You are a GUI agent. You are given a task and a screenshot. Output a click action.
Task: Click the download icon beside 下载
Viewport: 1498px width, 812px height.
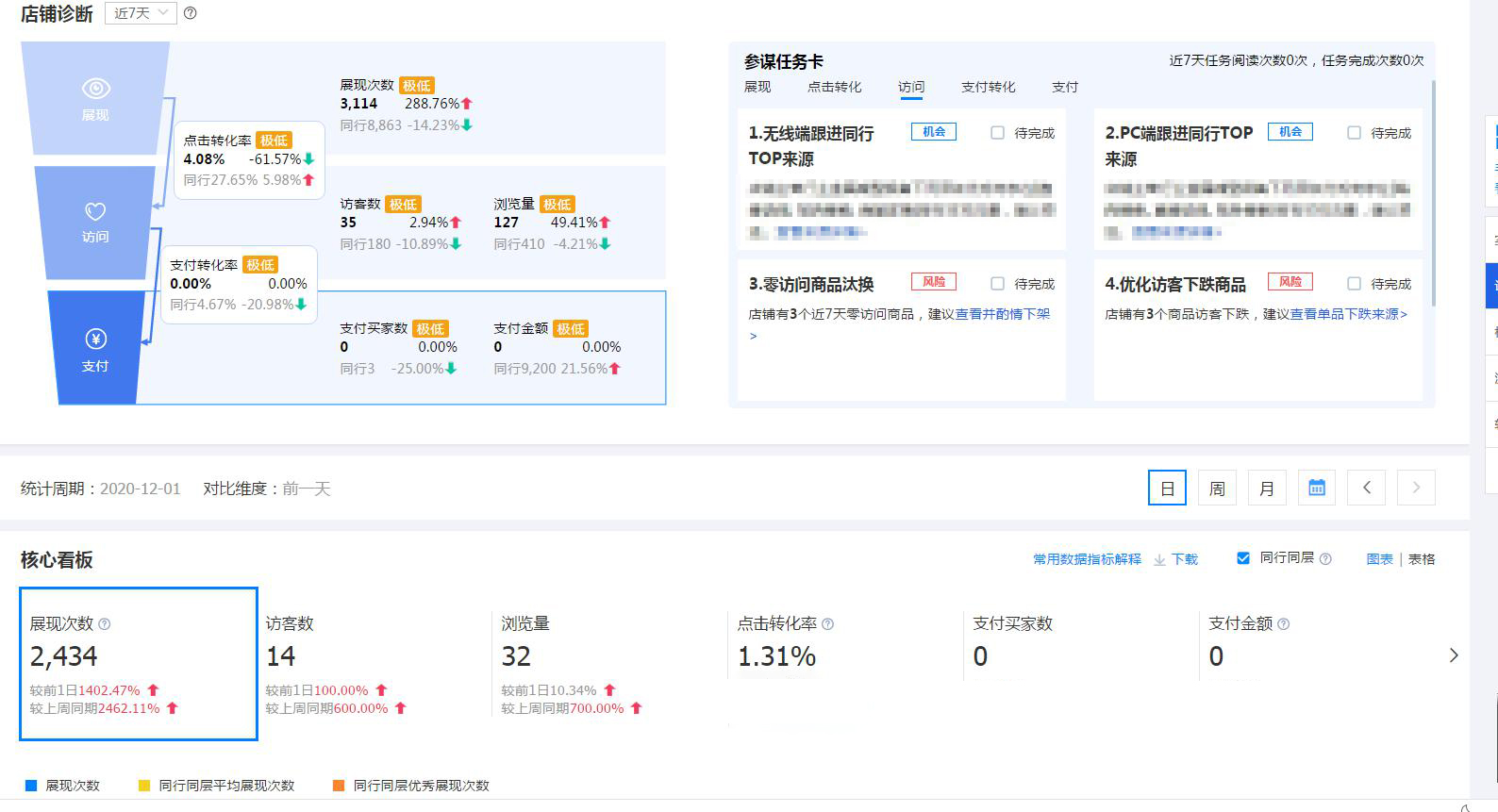tap(1159, 560)
